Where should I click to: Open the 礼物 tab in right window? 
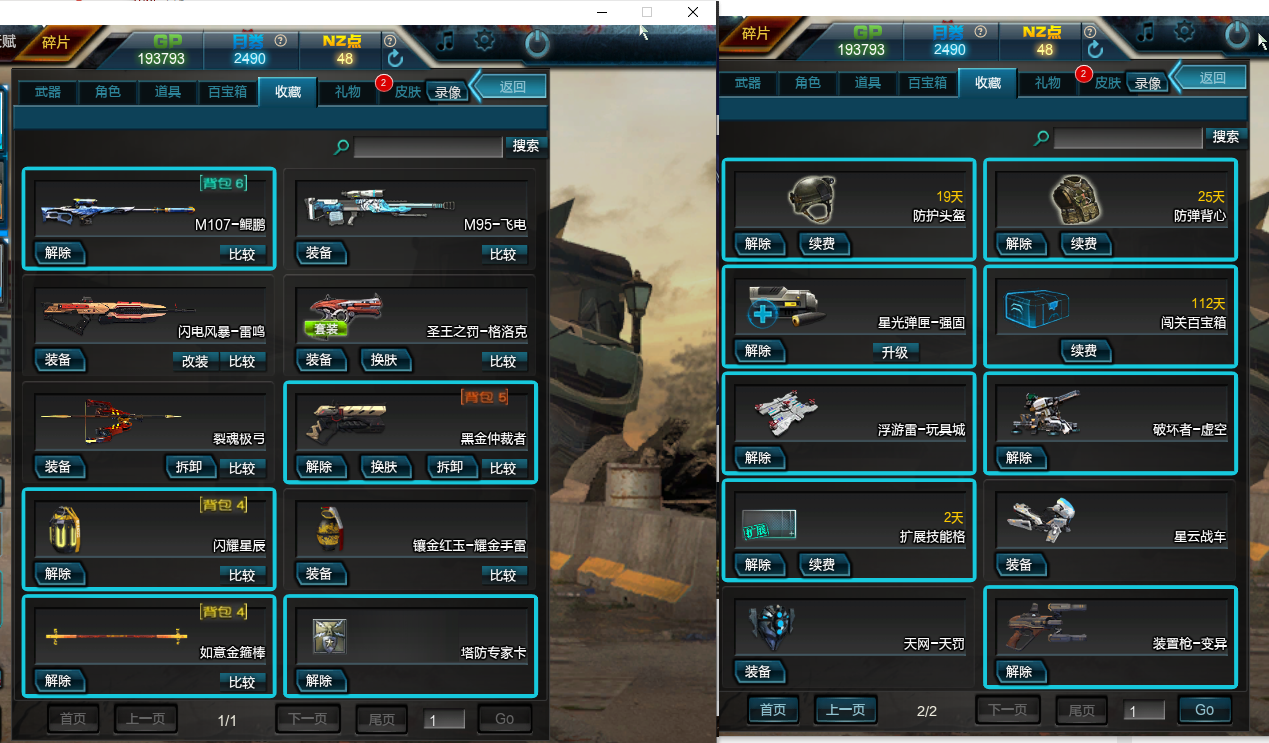coord(1048,83)
